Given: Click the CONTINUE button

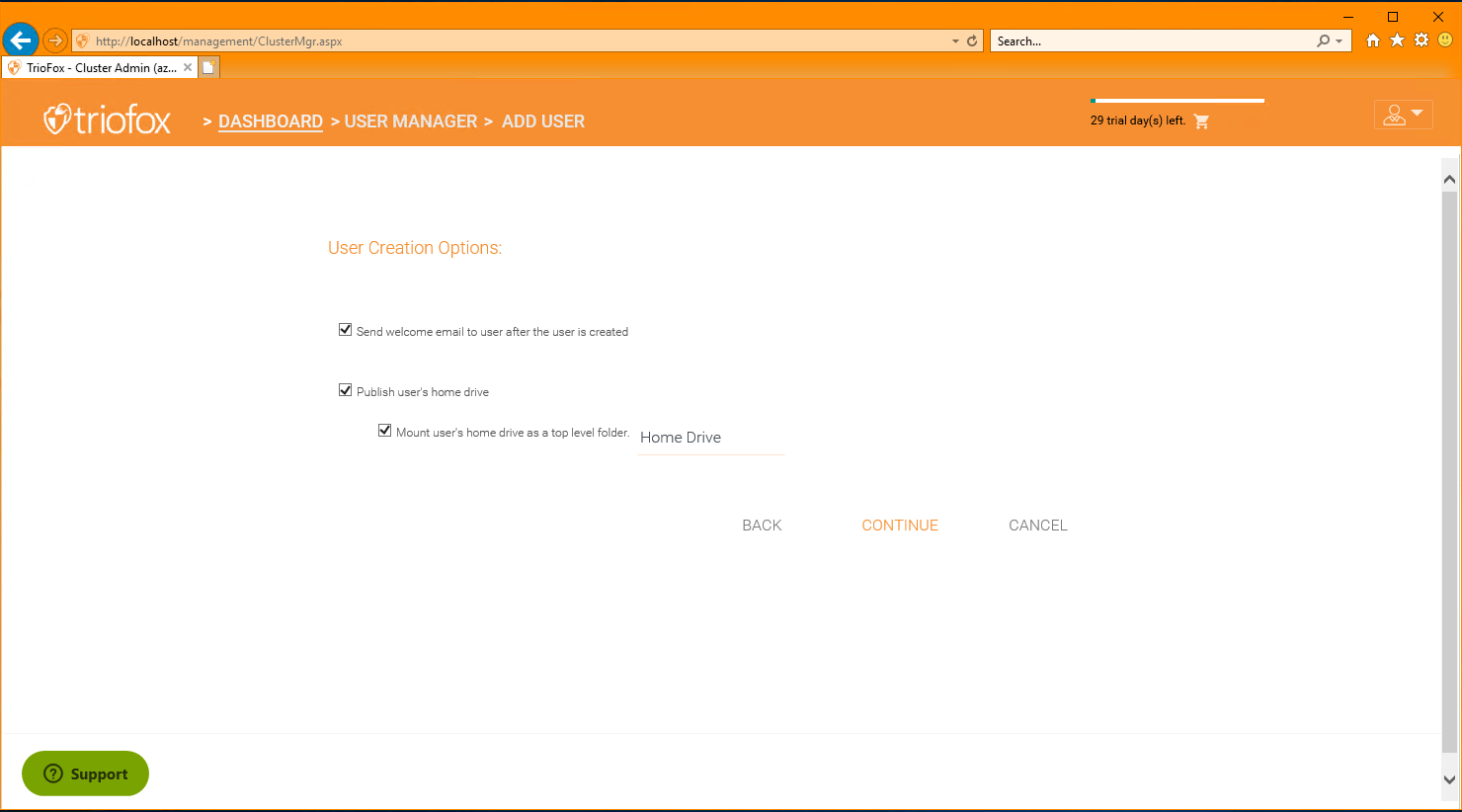Looking at the screenshot, I should click(x=900, y=526).
